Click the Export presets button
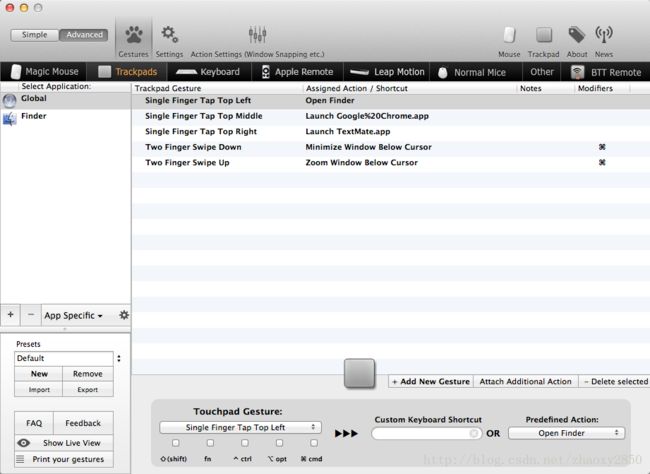Viewport: 650px width, 474px height. 87,389
